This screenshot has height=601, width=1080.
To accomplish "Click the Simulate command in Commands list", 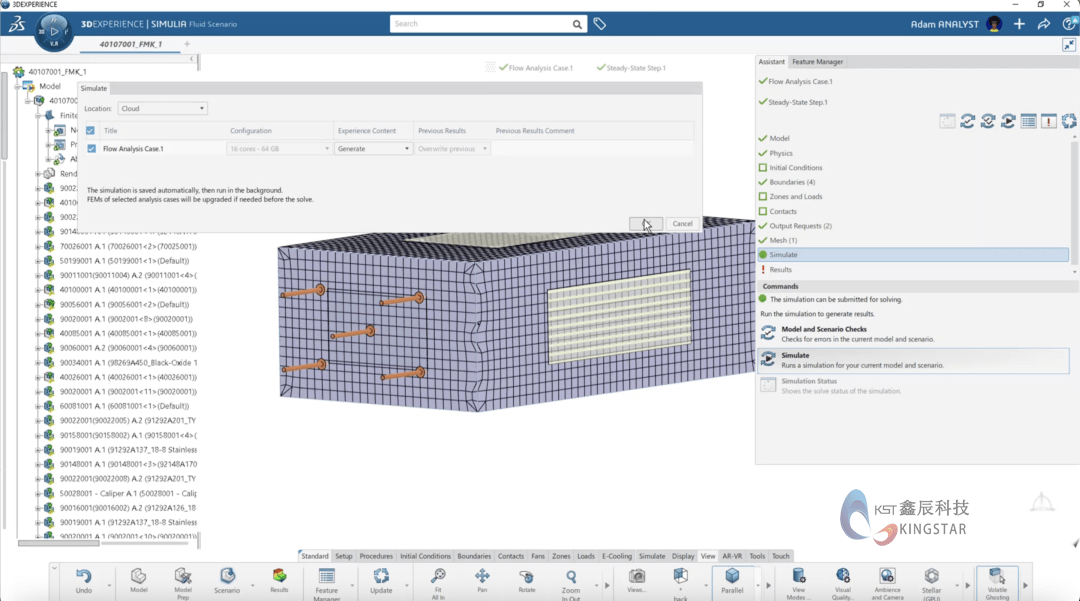I will pyautogui.click(x=795, y=356).
